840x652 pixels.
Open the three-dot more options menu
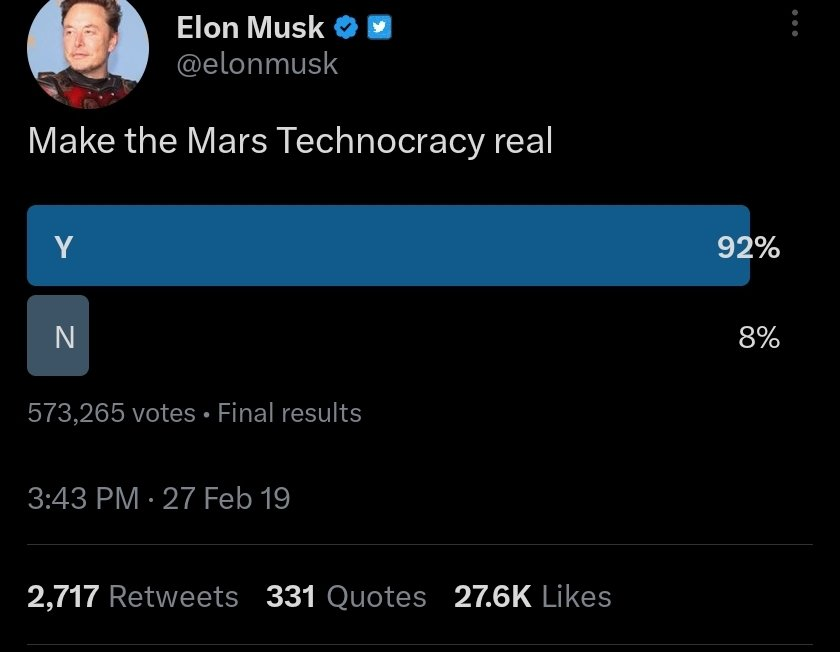tap(795, 25)
